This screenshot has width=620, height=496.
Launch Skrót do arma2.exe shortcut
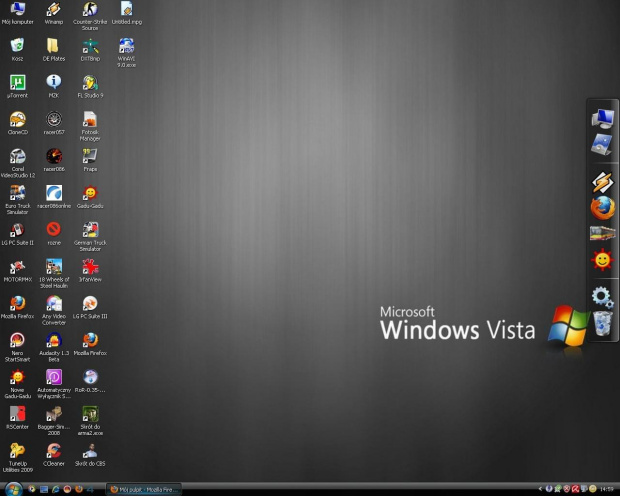click(x=90, y=420)
